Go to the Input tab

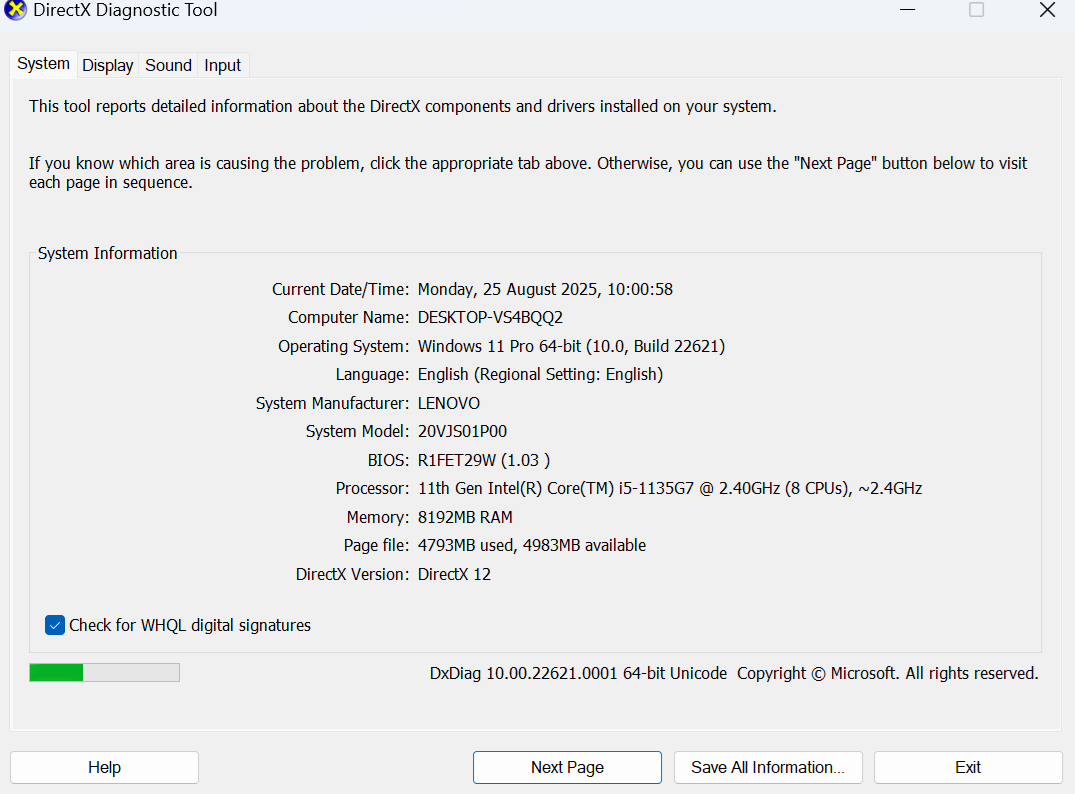point(222,65)
